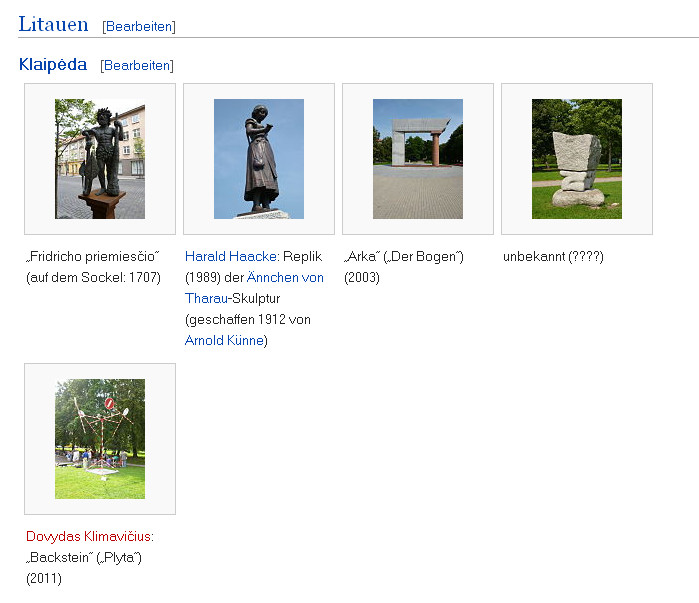Enlarge the Backstein sculpture thumbnail

tap(100, 439)
